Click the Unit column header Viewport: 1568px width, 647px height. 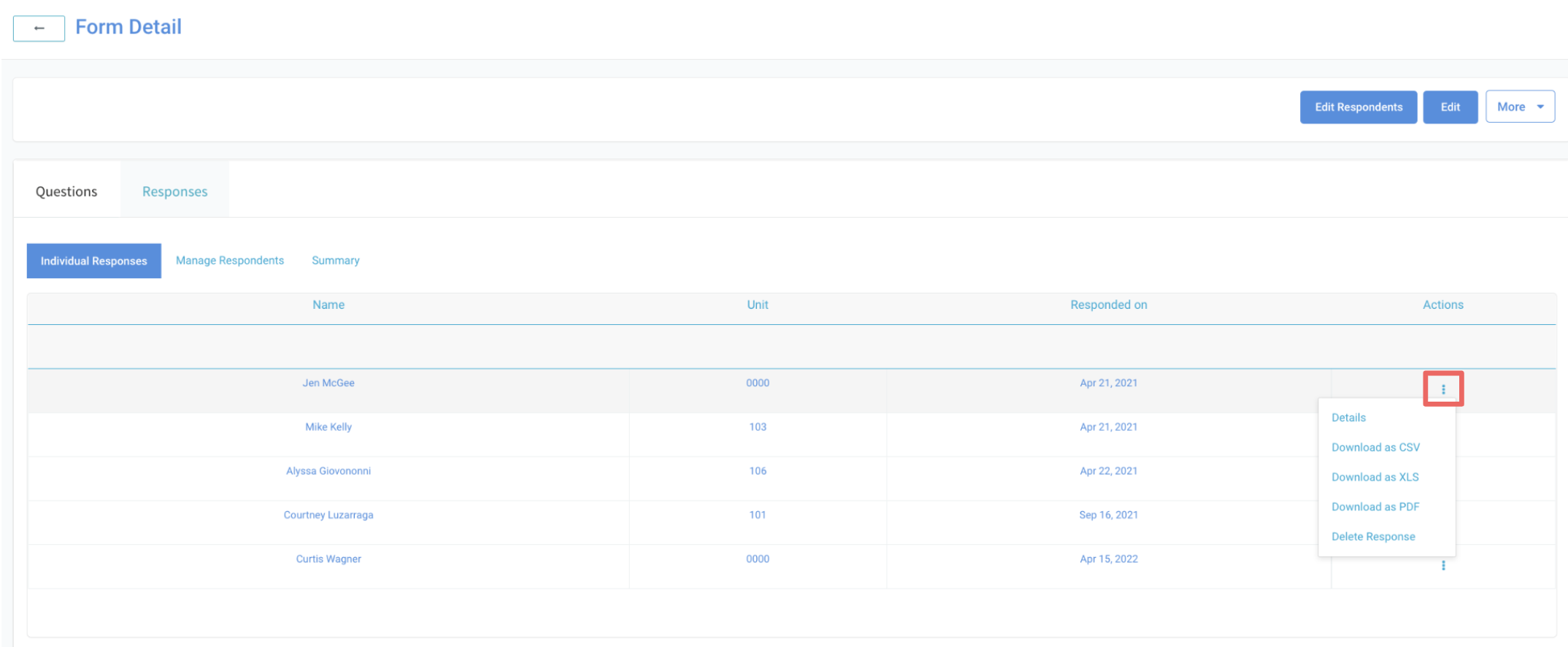tap(757, 305)
